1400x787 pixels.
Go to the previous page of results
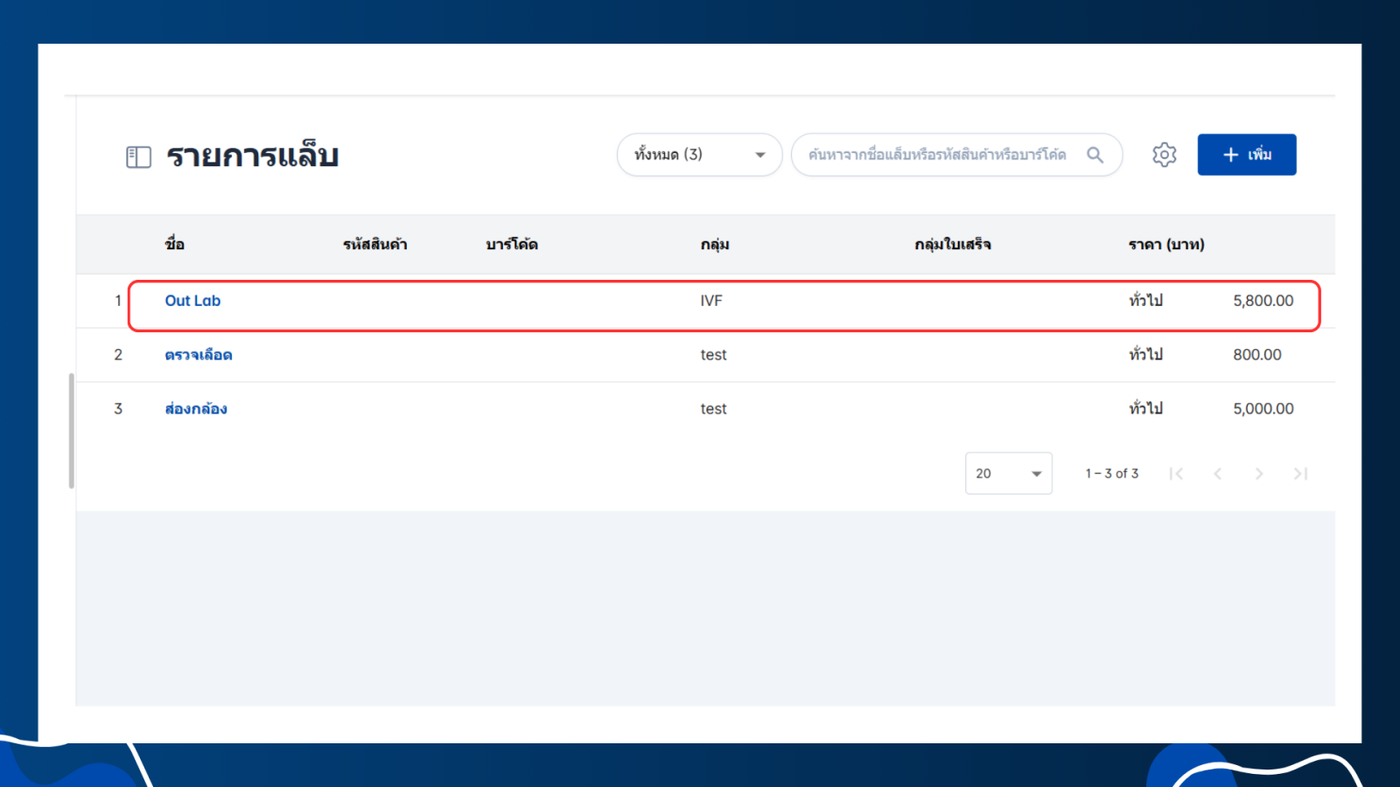point(1218,473)
